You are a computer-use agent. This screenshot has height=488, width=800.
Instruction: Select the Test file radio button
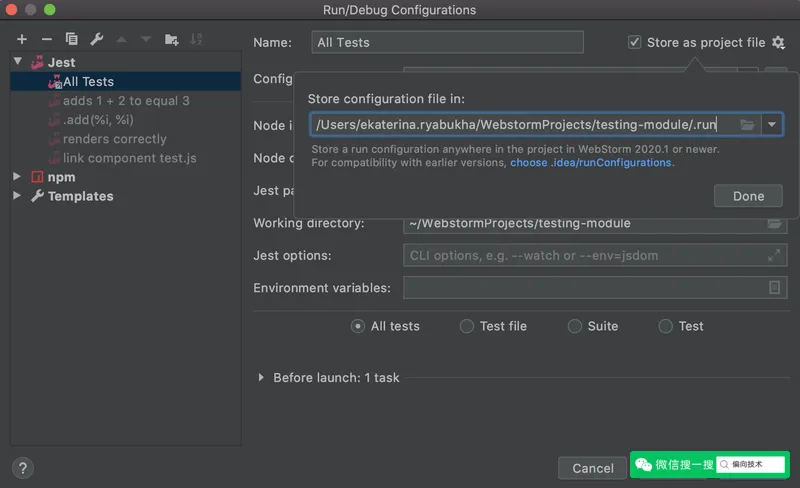tap(467, 326)
